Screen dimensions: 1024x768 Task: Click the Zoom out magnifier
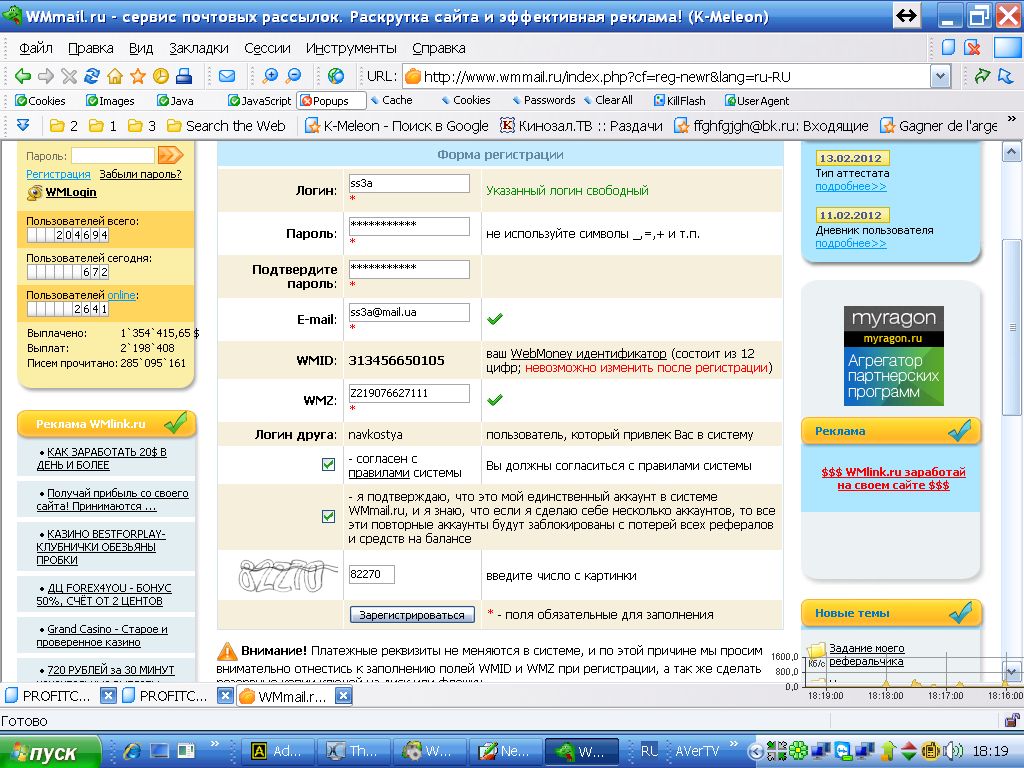294,76
